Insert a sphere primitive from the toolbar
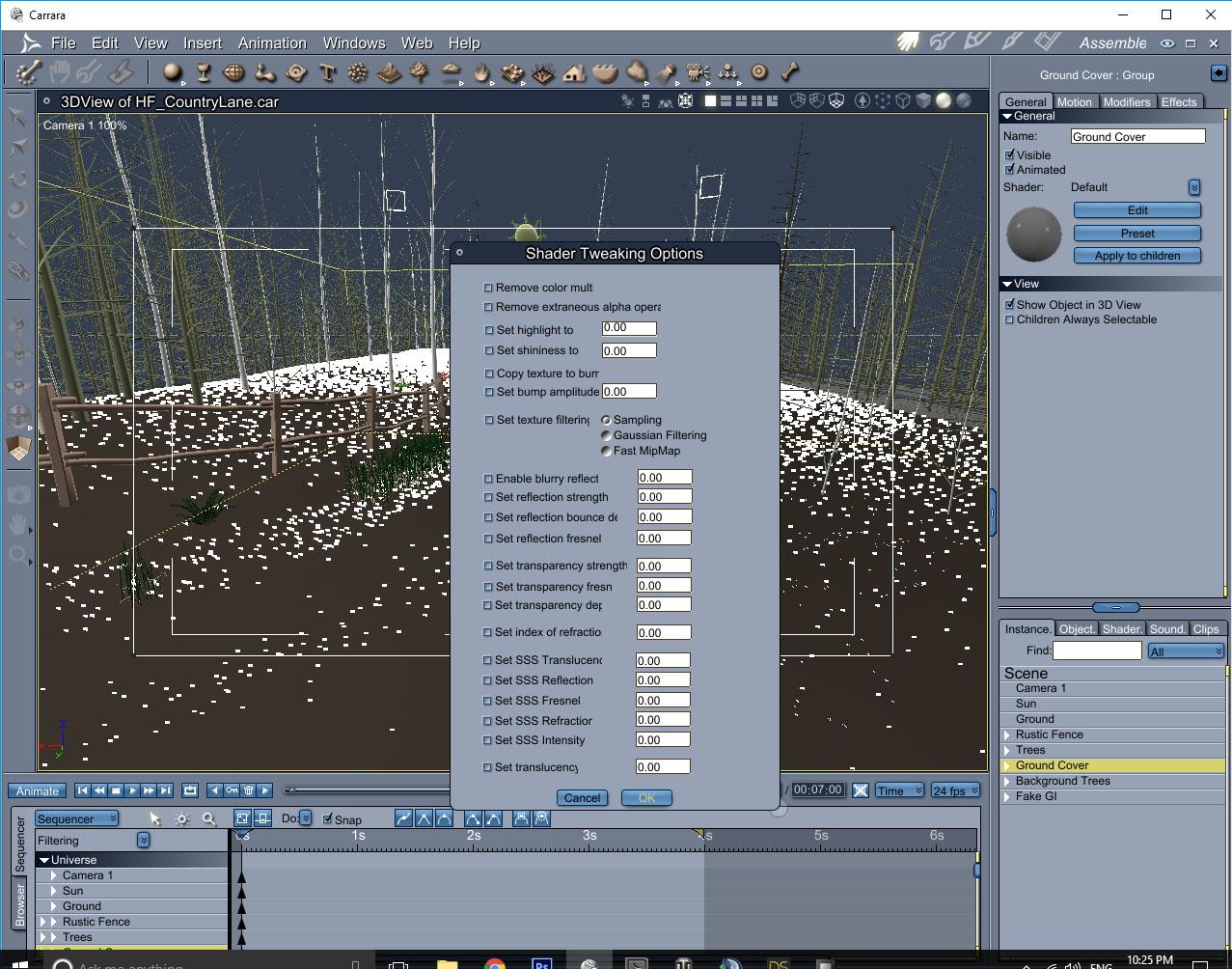 click(x=173, y=72)
